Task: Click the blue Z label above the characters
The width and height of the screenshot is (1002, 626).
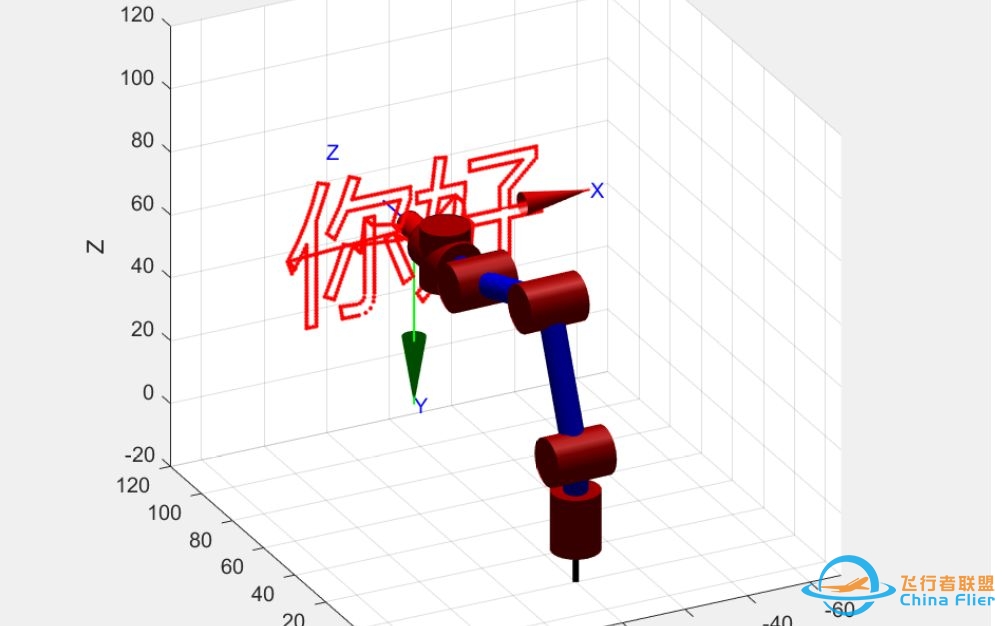Action: [333, 153]
